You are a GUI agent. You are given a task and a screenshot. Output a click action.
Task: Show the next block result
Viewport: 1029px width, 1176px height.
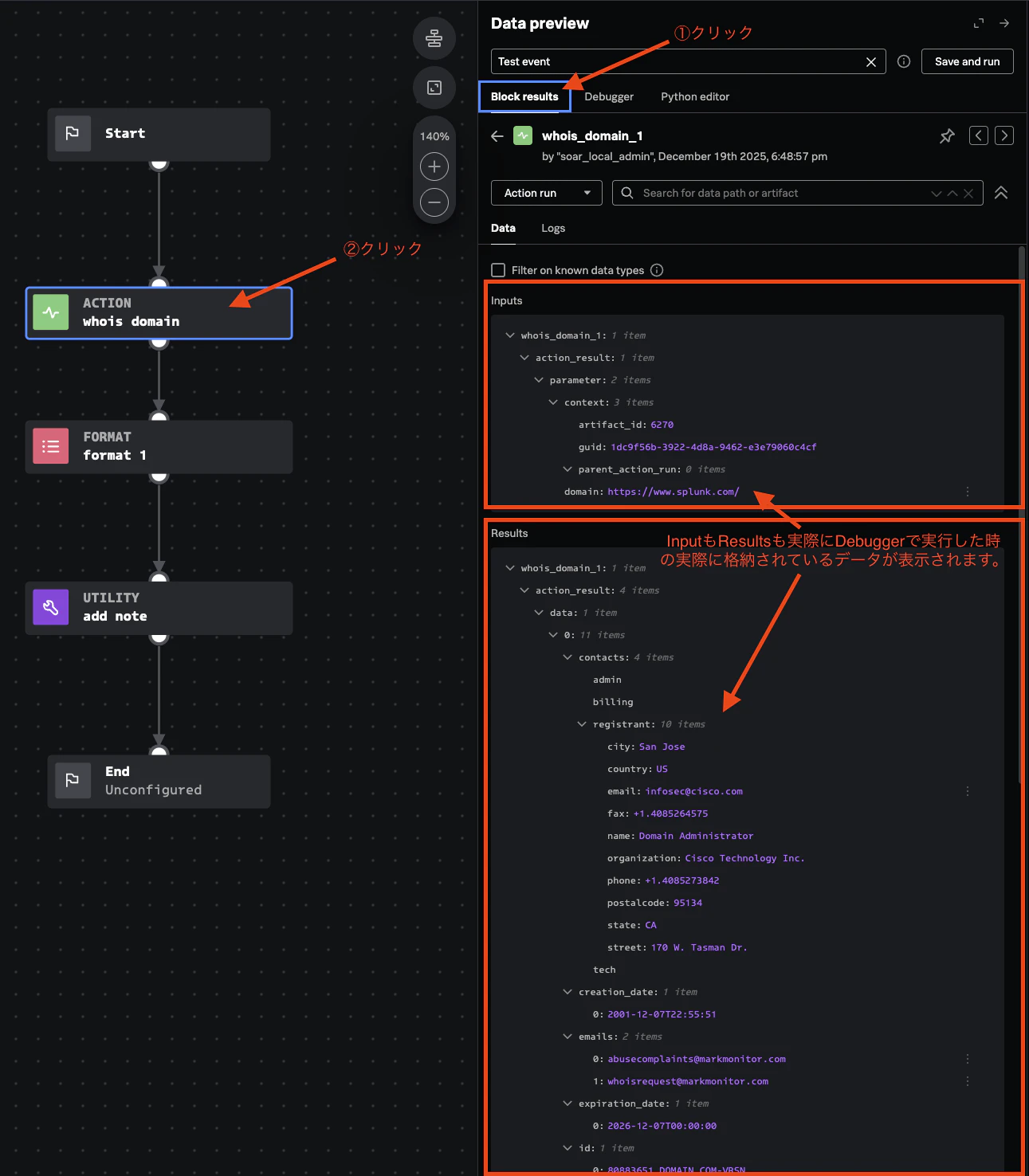(1004, 135)
